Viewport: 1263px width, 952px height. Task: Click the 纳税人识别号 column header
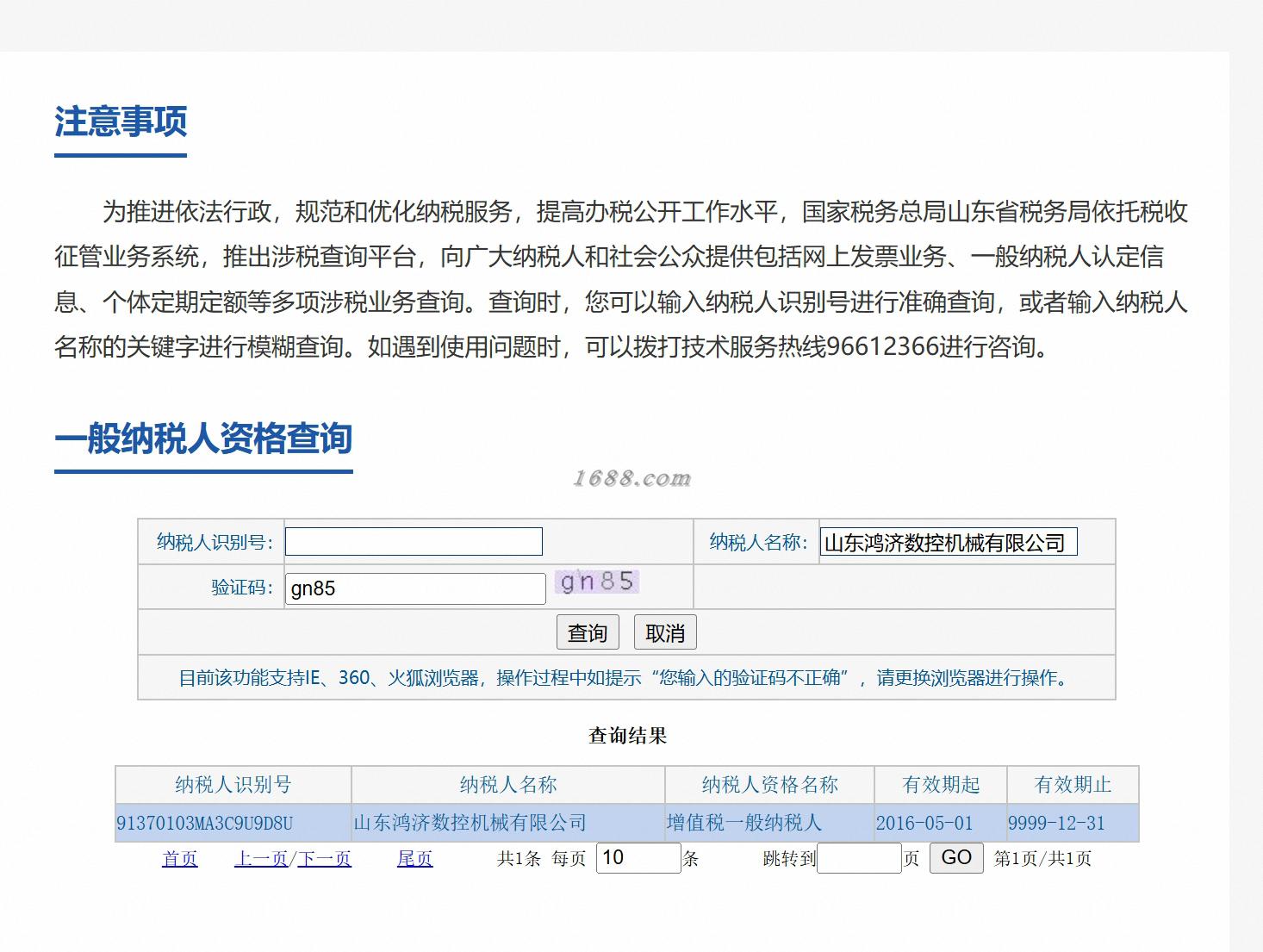tap(233, 785)
